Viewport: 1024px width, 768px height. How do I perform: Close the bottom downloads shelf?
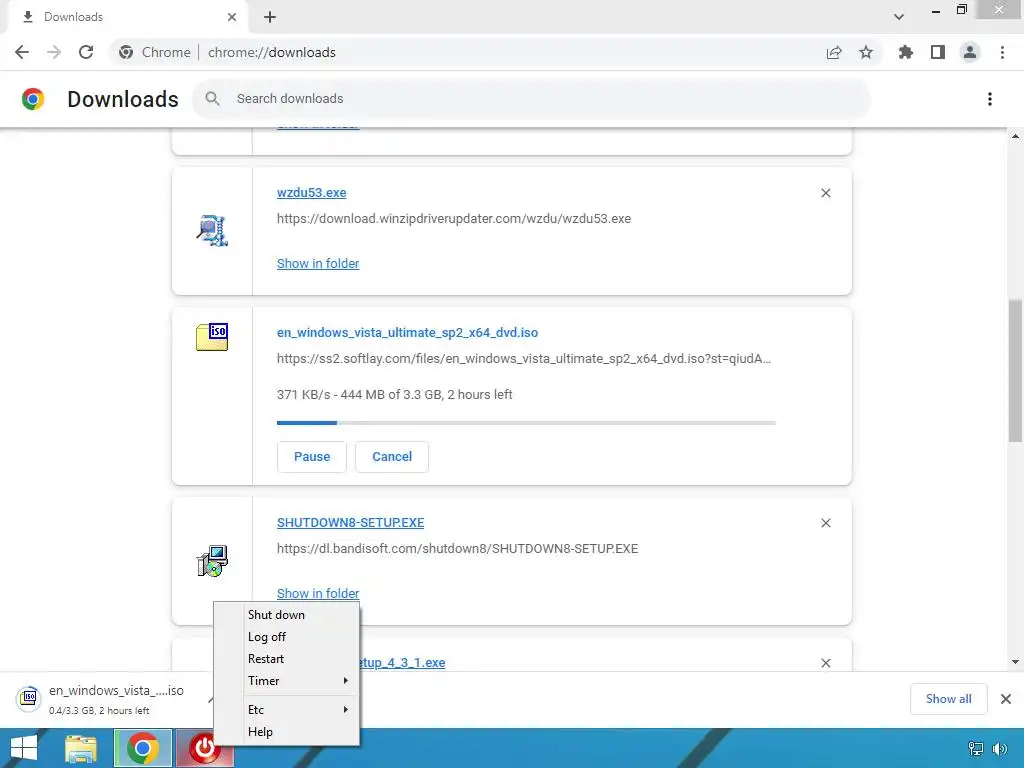point(1006,699)
